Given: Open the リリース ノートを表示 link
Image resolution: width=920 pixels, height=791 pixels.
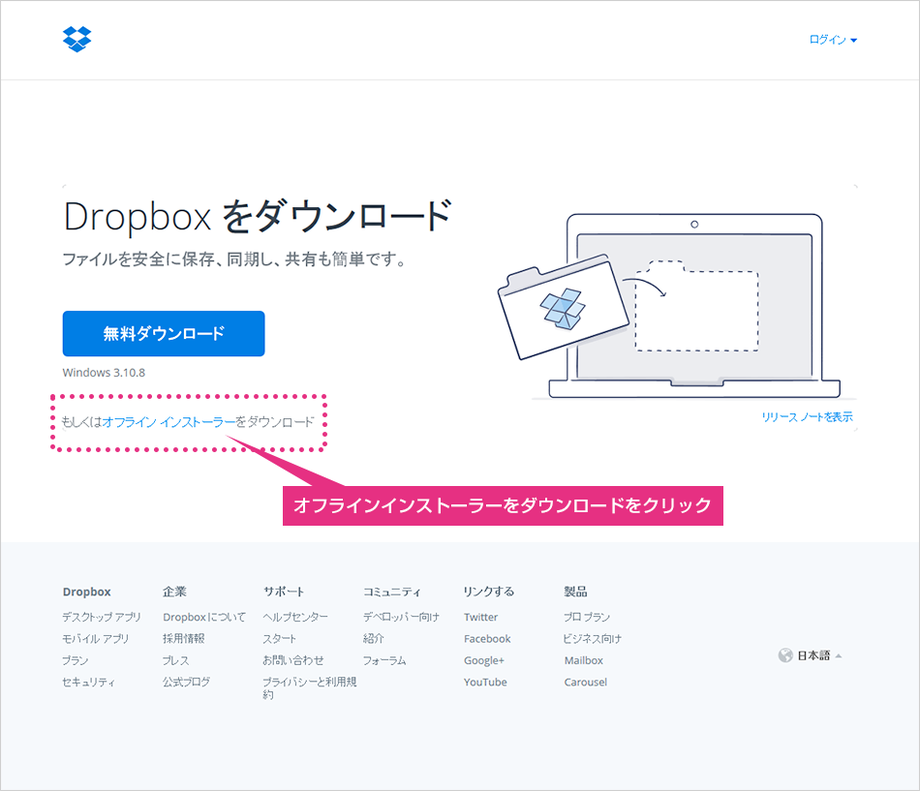Looking at the screenshot, I should point(807,417).
